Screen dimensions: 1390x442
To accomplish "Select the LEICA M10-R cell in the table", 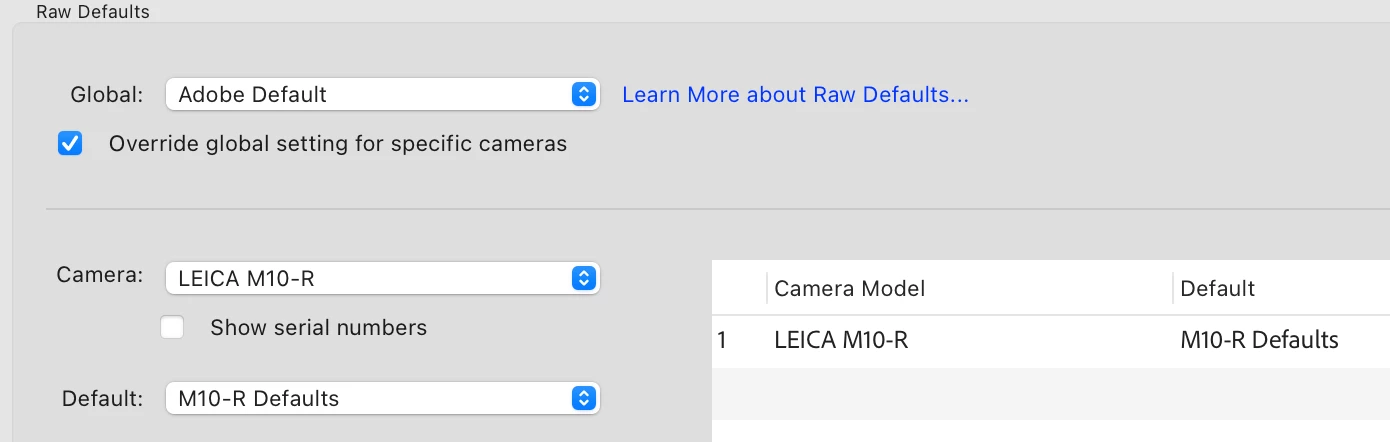I will click(841, 340).
